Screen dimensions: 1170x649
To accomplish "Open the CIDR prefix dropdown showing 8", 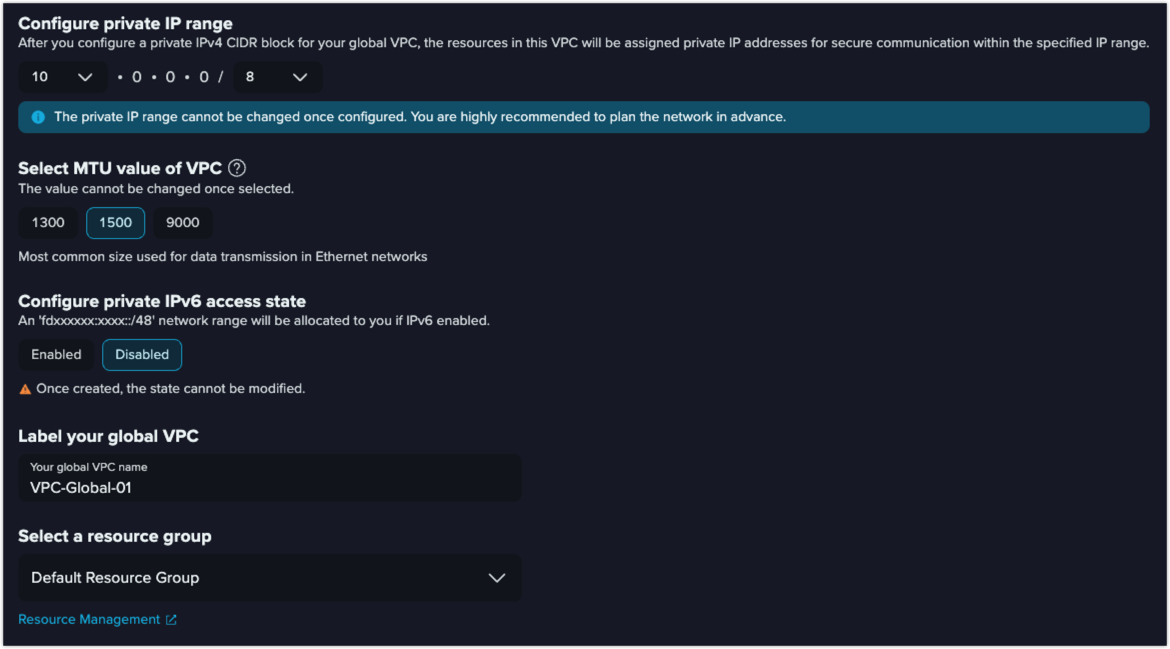I will click(278, 78).
